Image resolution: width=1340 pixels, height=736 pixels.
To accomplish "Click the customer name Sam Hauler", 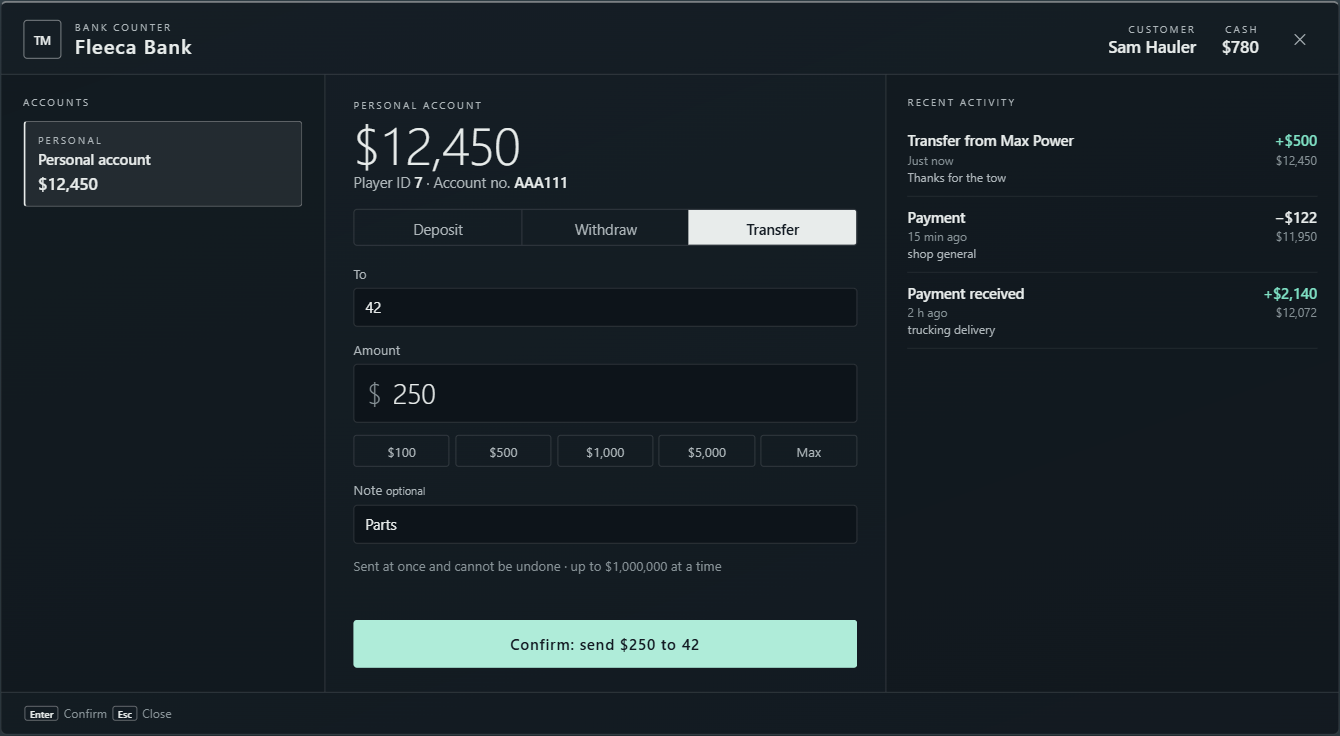I will point(1152,47).
